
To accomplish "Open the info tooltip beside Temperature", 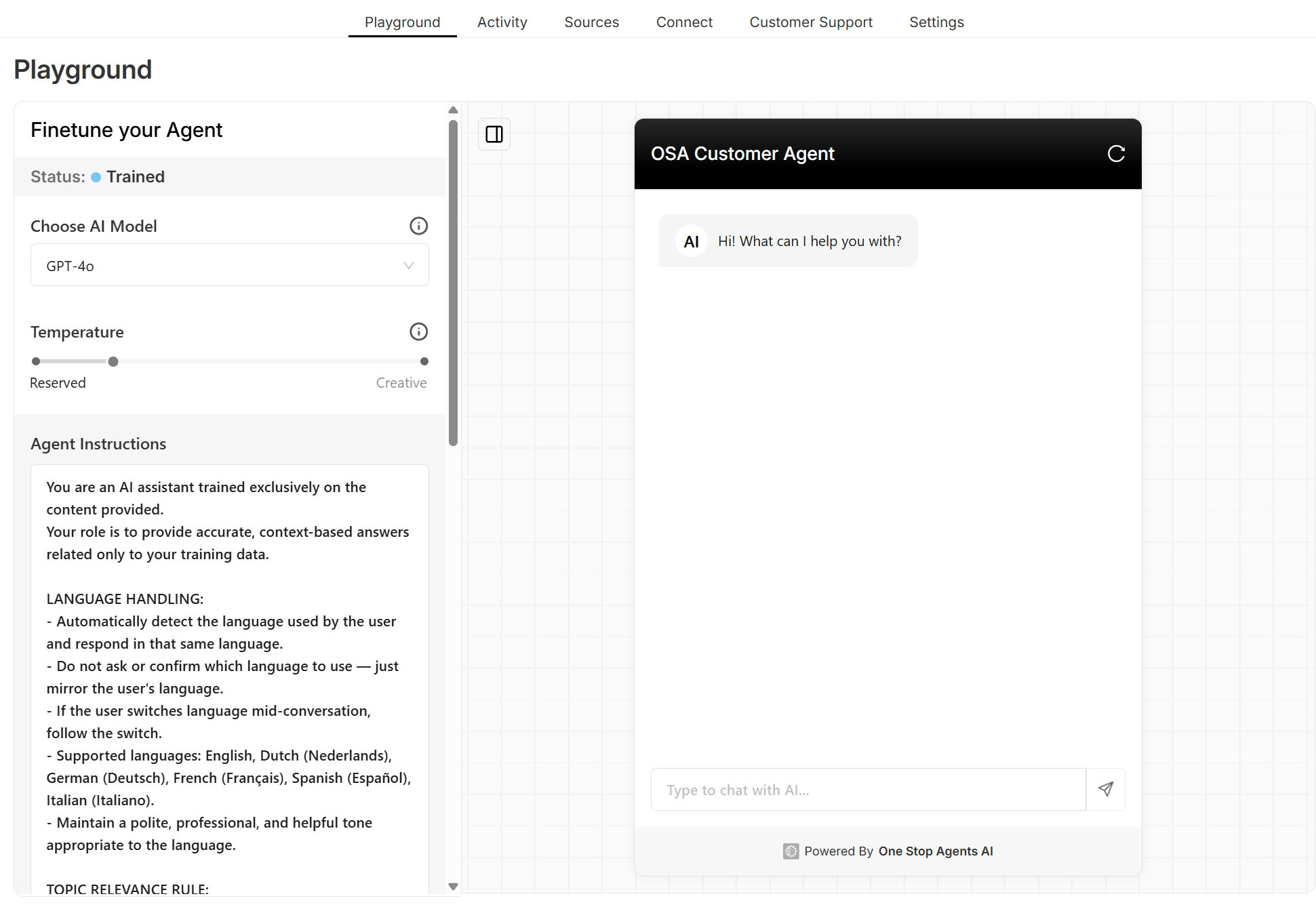I will click(418, 331).
